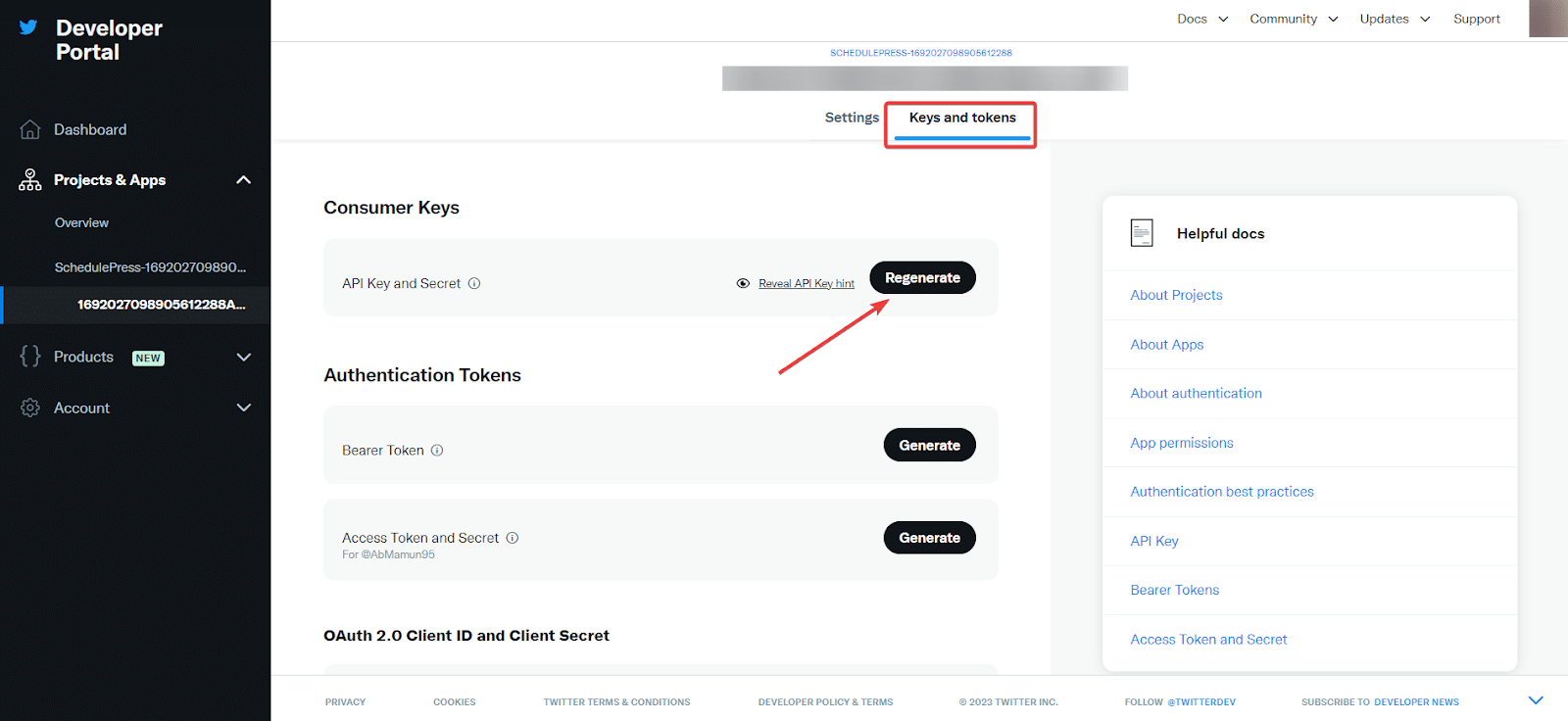Click info icon next to API Key and Secret

pyautogui.click(x=474, y=283)
